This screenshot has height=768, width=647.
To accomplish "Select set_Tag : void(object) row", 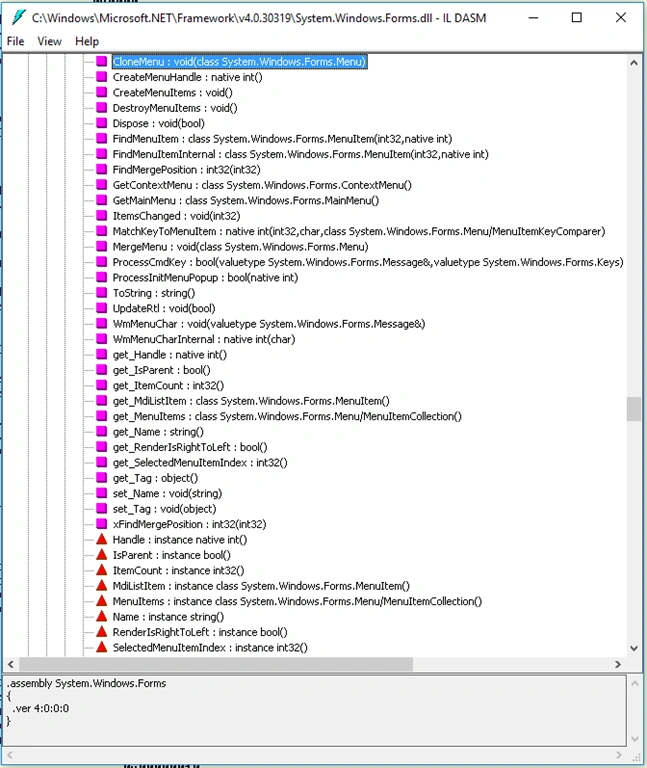I will click(164, 509).
